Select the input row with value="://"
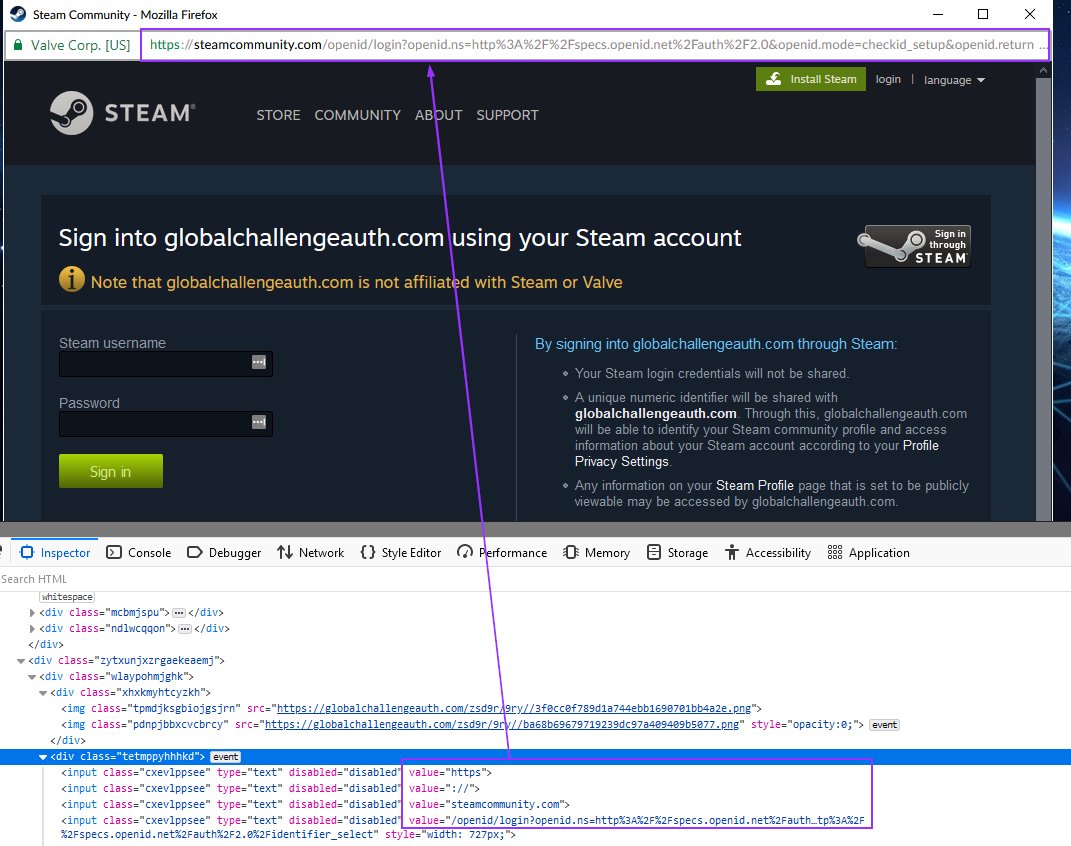The height and width of the screenshot is (846, 1071). 270,789
